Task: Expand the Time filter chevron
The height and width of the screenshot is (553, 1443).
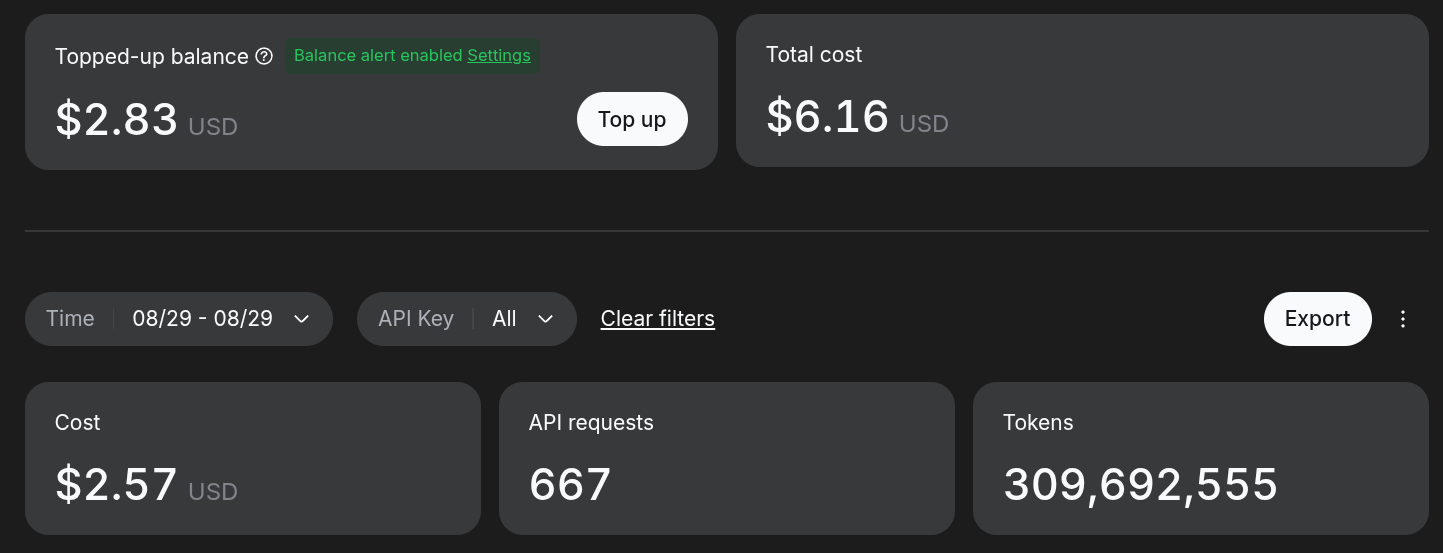Action: [x=301, y=319]
